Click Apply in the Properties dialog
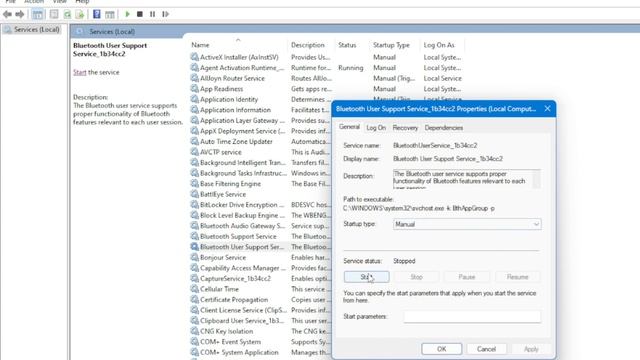 point(531,349)
